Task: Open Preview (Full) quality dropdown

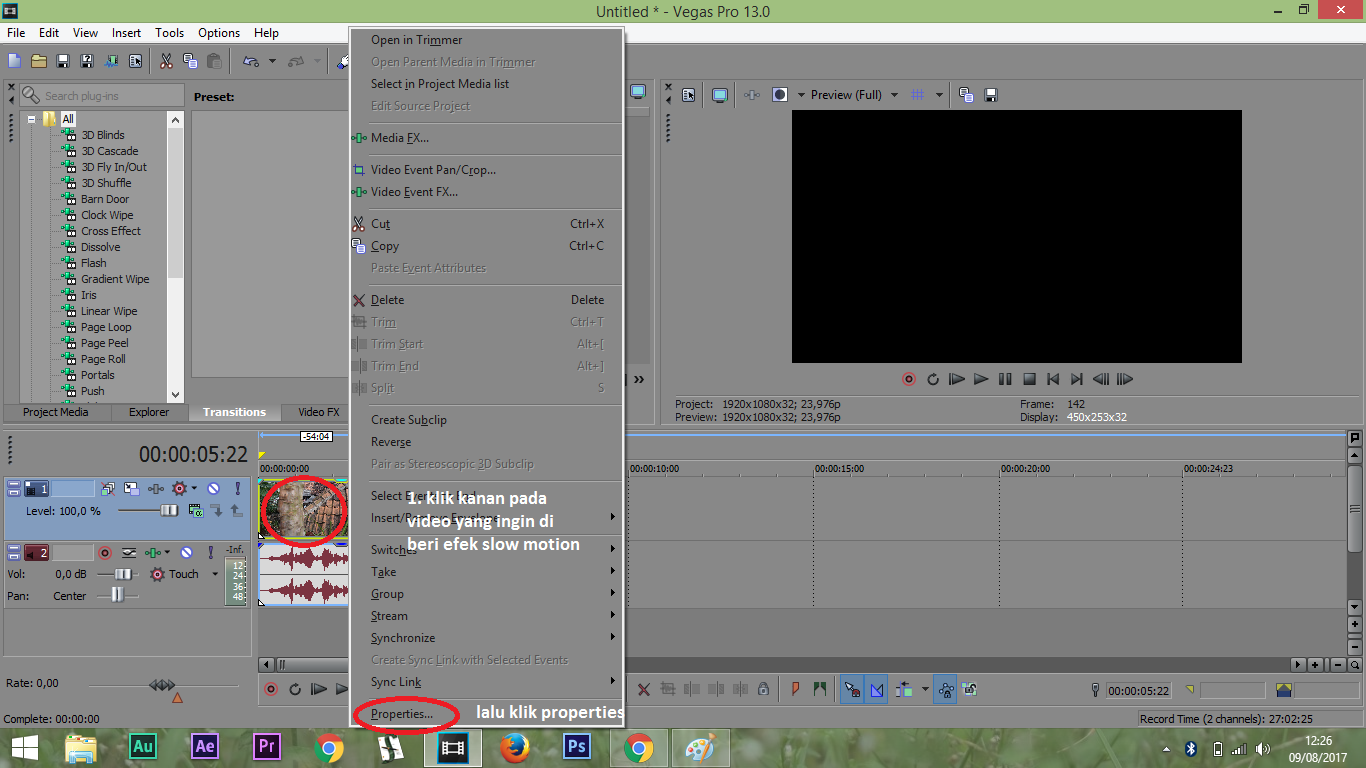Action: pos(894,95)
